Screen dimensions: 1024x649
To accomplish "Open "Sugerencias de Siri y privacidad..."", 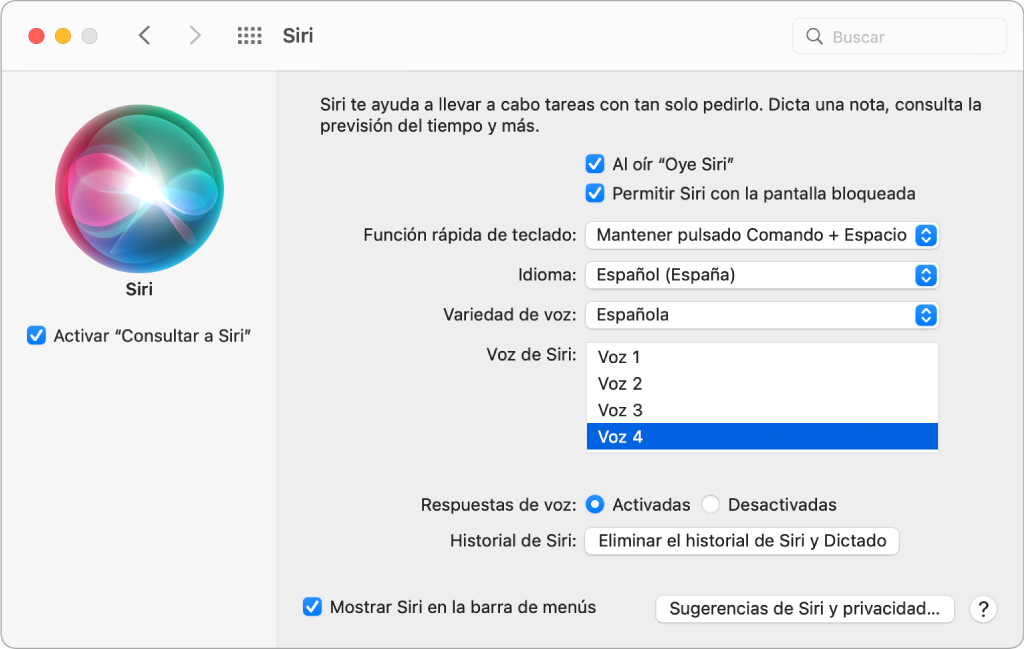I will (804, 609).
